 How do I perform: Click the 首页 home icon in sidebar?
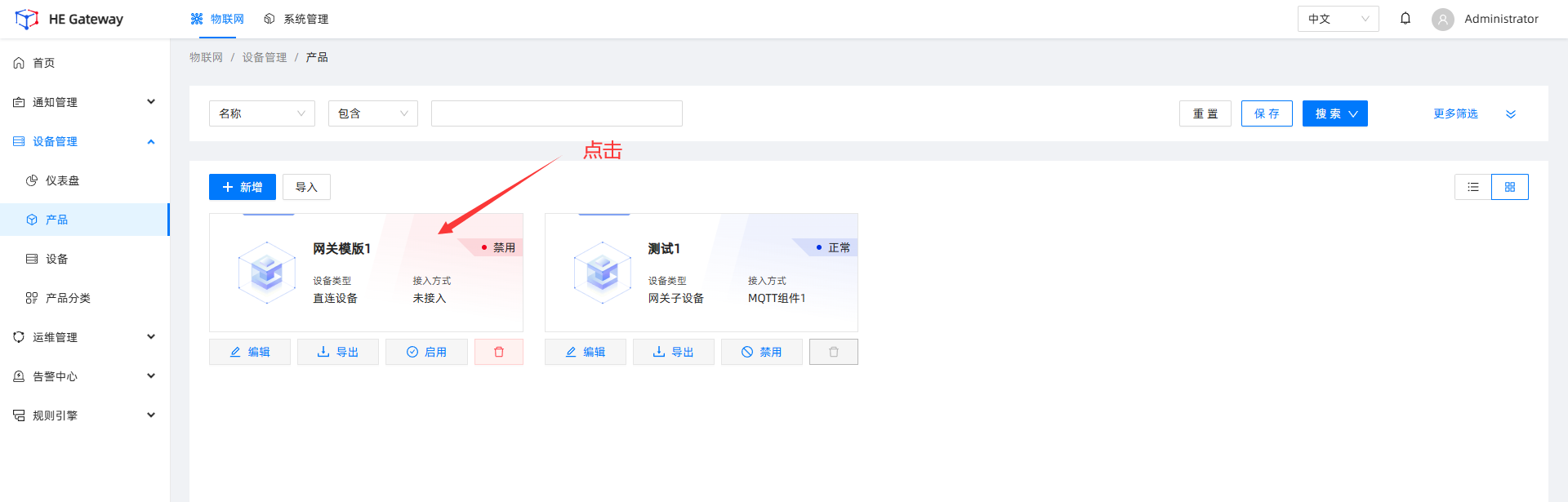[x=19, y=63]
